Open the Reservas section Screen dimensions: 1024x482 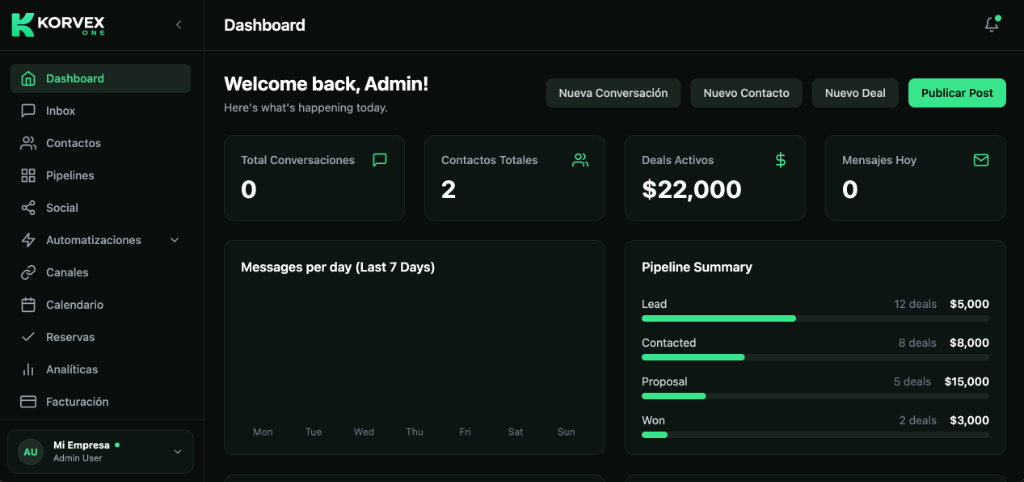[x=101, y=337]
